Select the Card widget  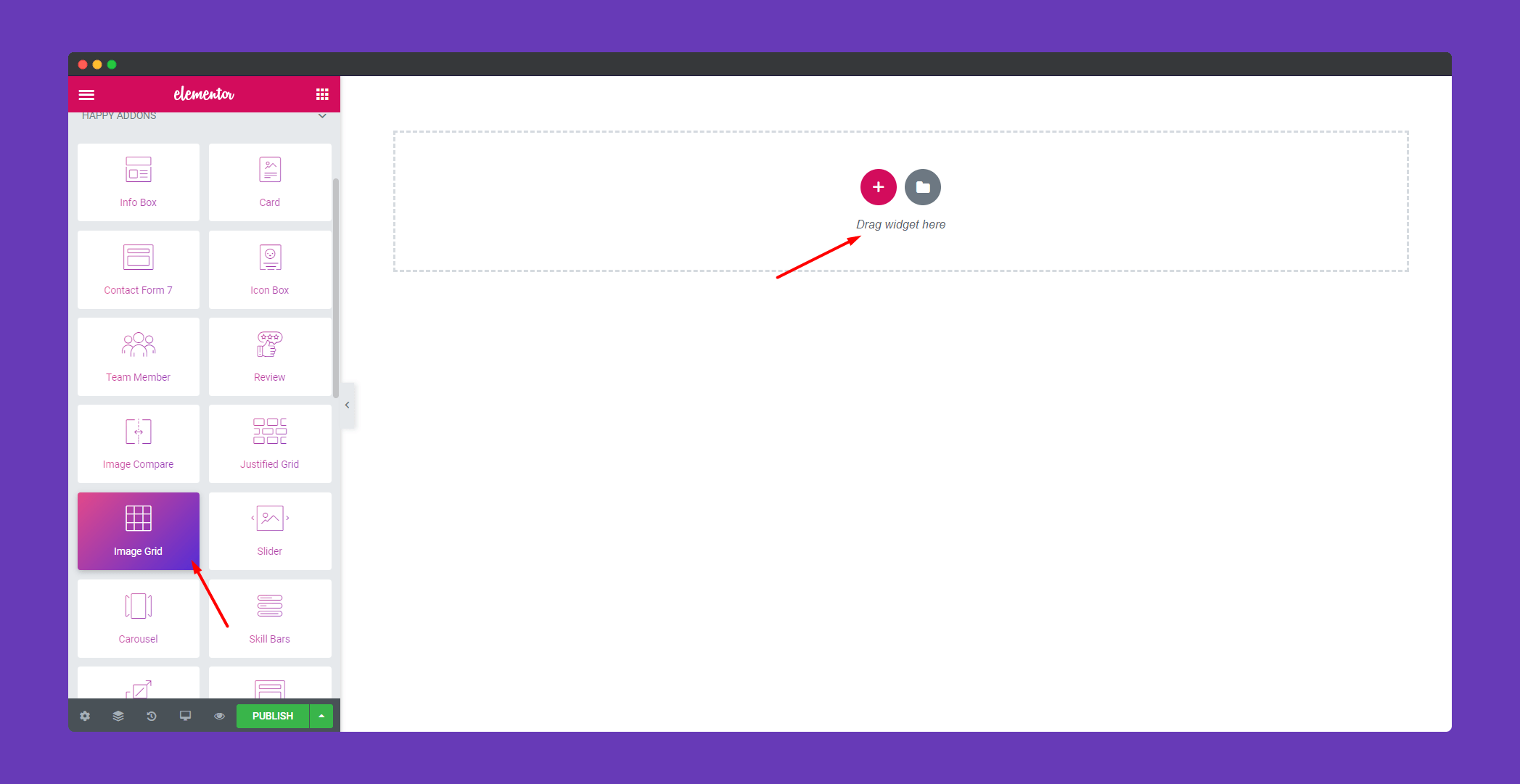(269, 179)
